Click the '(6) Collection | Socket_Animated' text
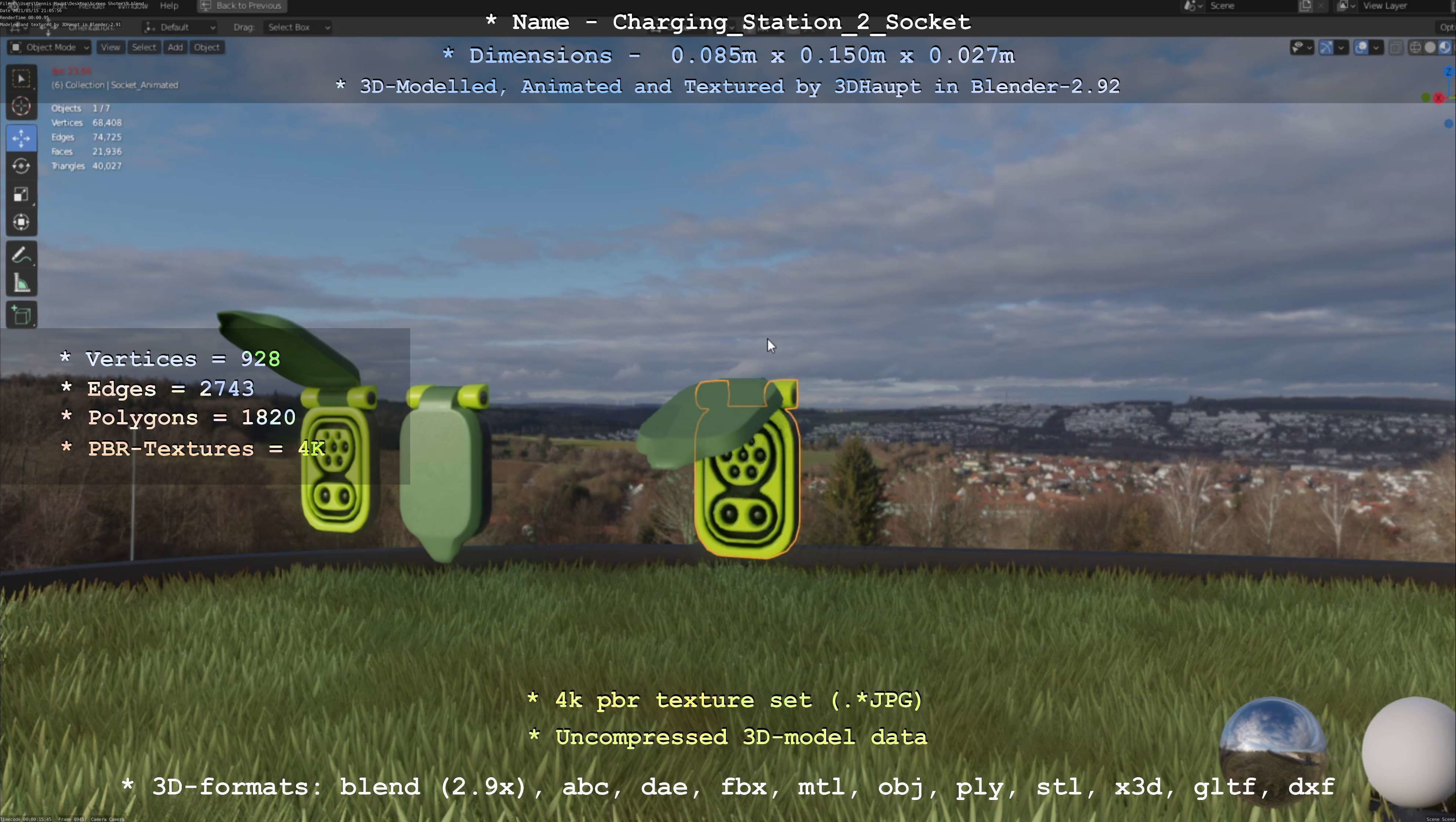This screenshot has height=822, width=1456. 115,85
